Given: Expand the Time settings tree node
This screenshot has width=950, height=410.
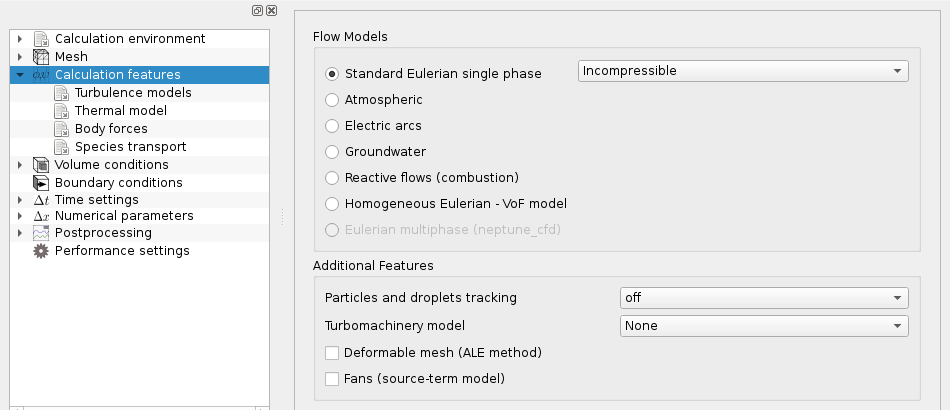Looking at the screenshot, I should tap(20, 200).
